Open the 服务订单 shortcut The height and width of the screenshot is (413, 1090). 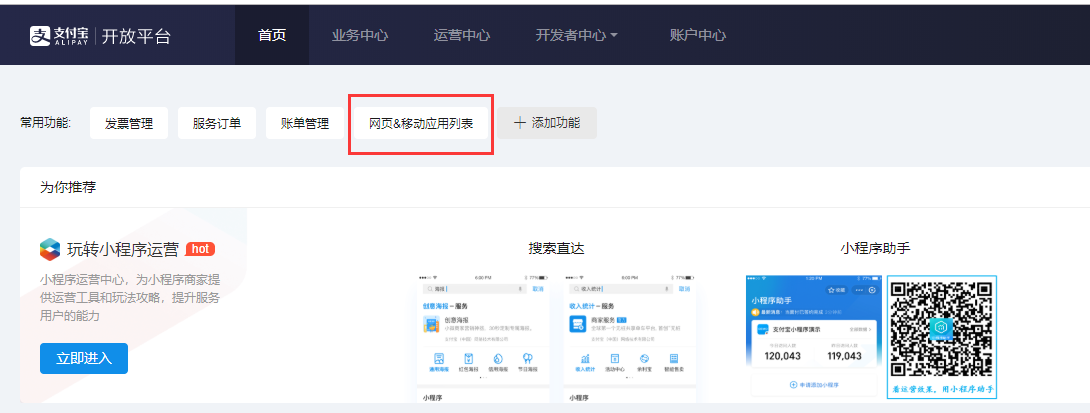[217, 124]
